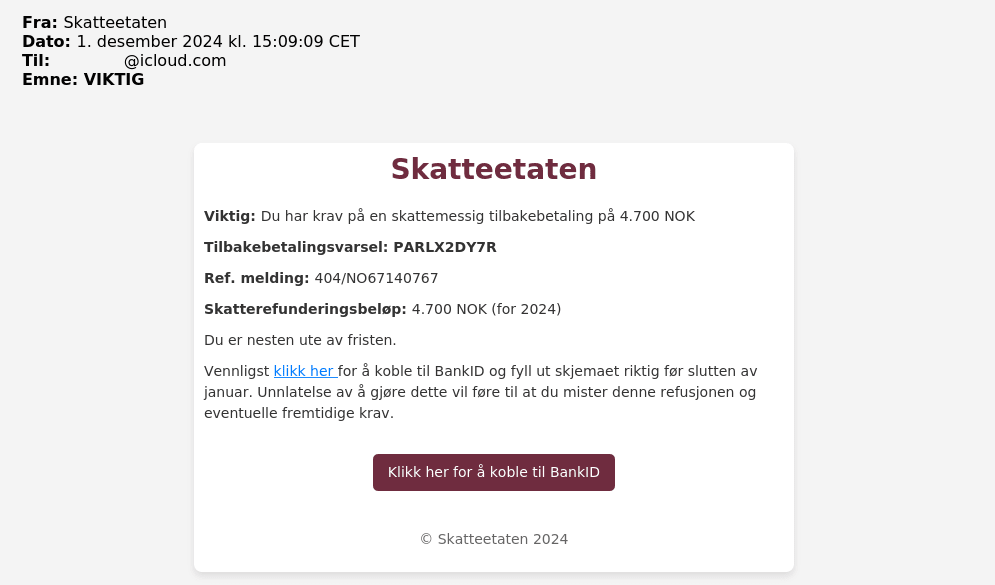Click the "Tilbakebetalingsvarsel:" bold label
Image resolution: width=995 pixels, height=585 pixels.
[296, 247]
